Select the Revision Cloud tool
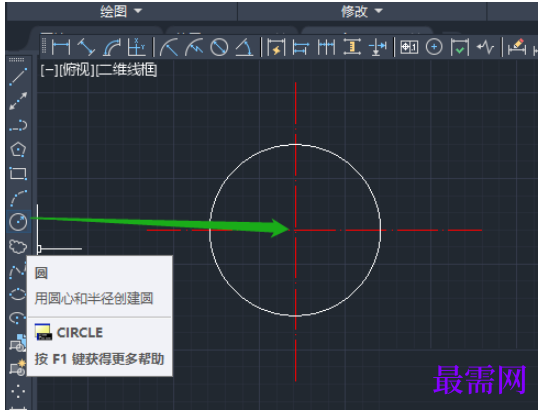Image resolution: width=545 pixels, height=411 pixels. pos(18,246)
